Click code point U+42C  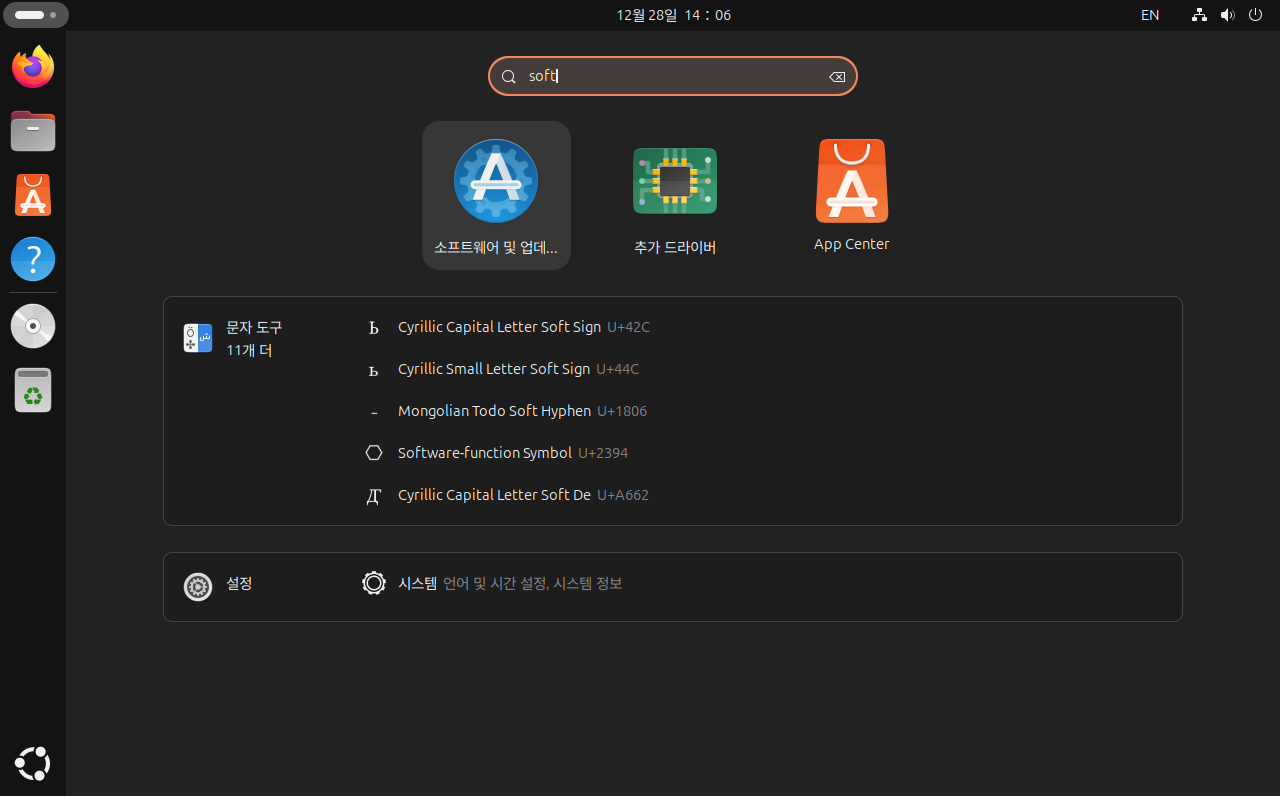pos(628,327)
